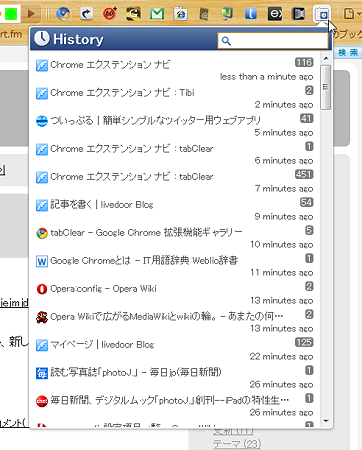Screen dimensions: 362x450
Task: Click the black ex extension icon
Action: pyautogui.click(x=275, y=14)
